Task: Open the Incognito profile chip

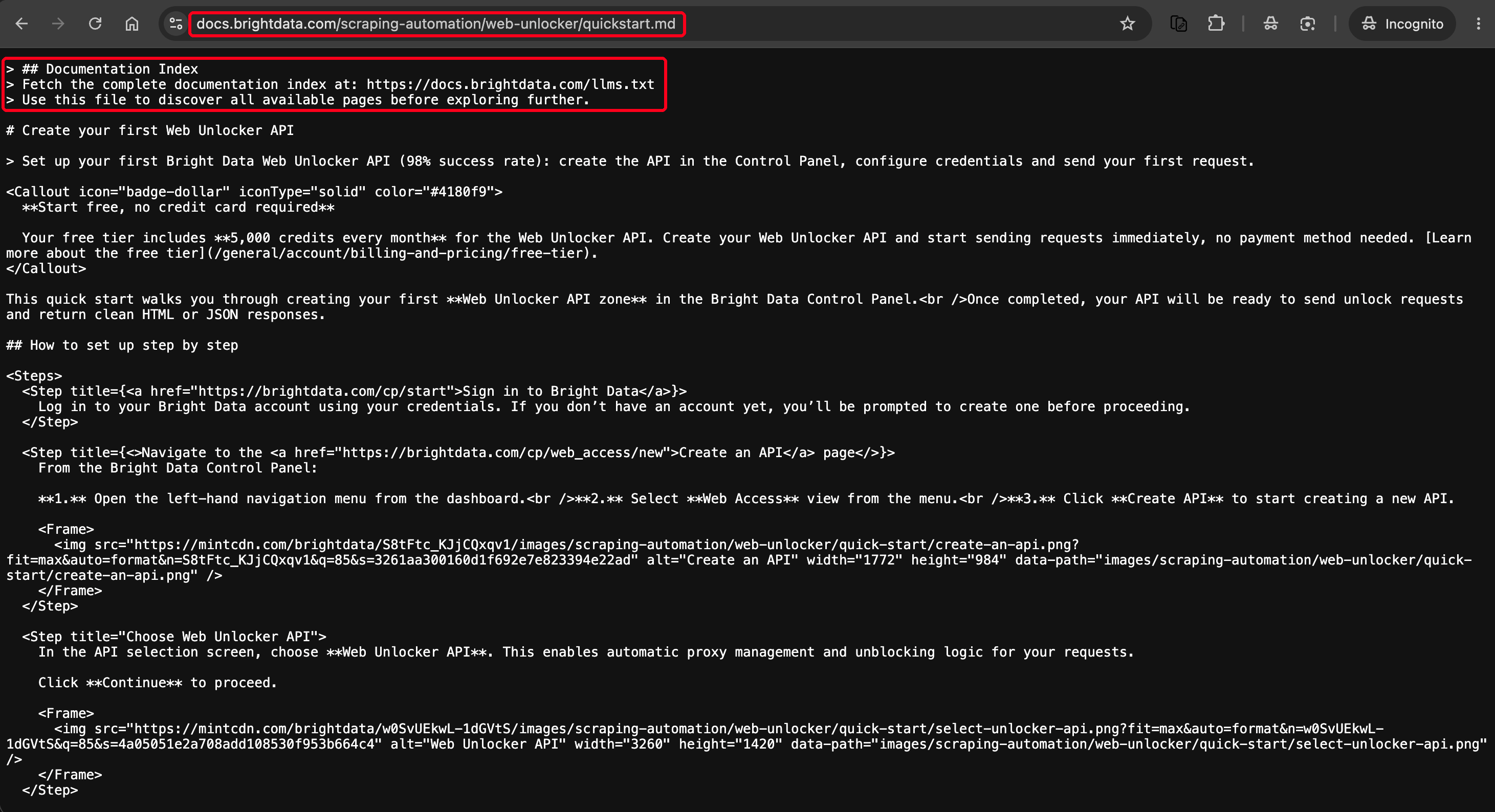Action: click(1402, 24)
